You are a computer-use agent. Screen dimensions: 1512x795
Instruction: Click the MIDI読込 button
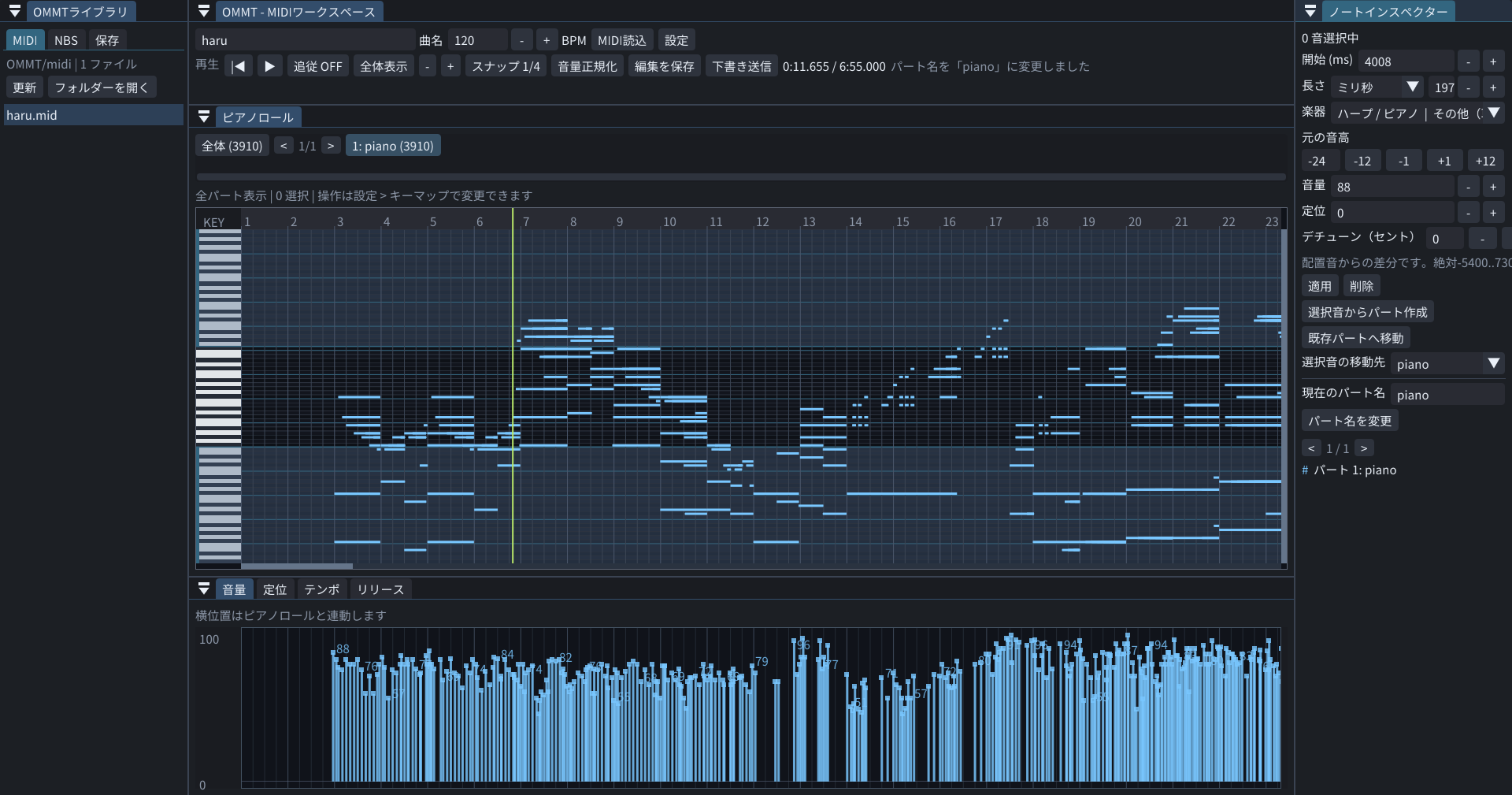pos(622,40)
